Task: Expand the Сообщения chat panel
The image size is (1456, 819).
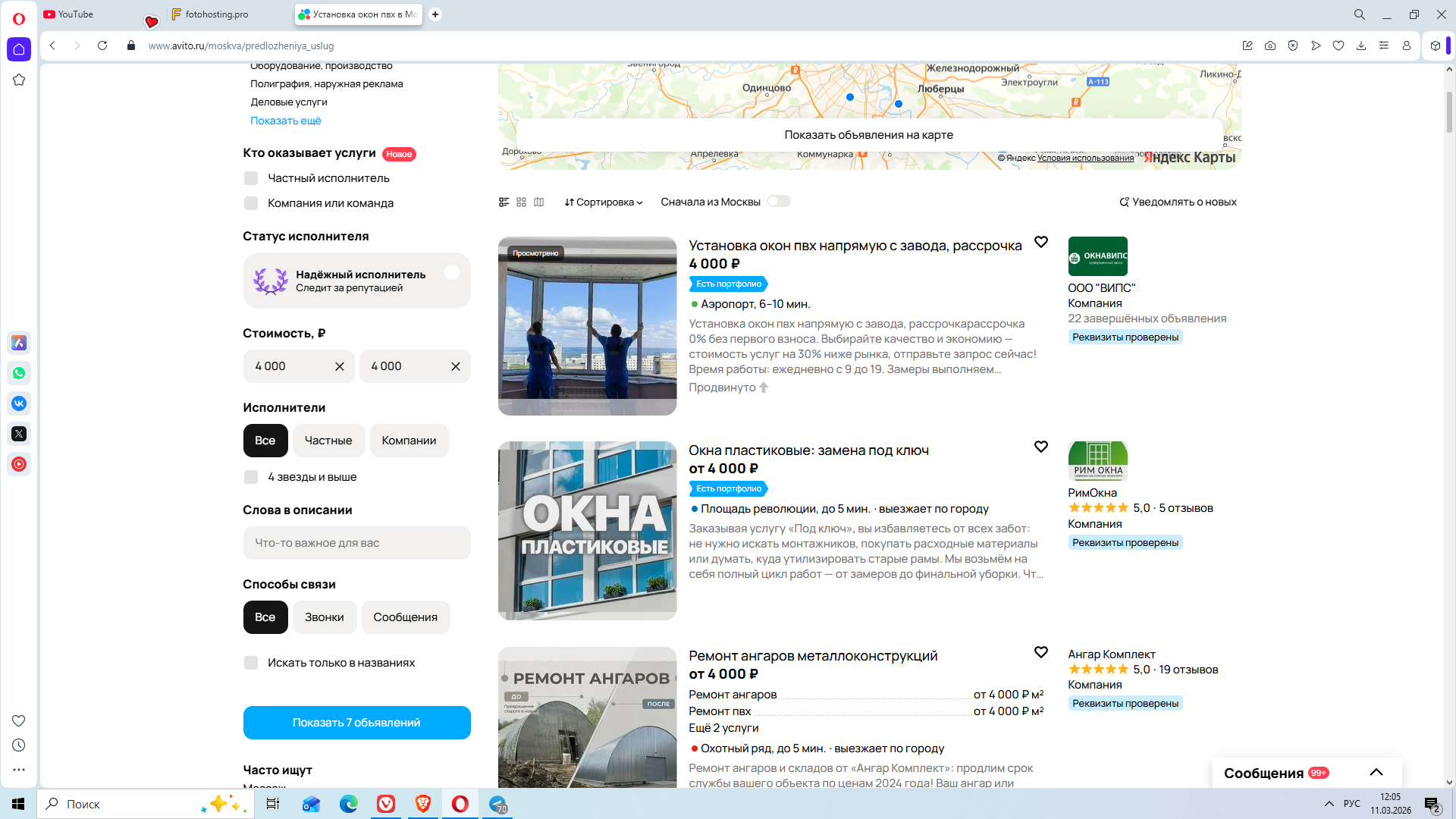Action: click(1376, 773)
